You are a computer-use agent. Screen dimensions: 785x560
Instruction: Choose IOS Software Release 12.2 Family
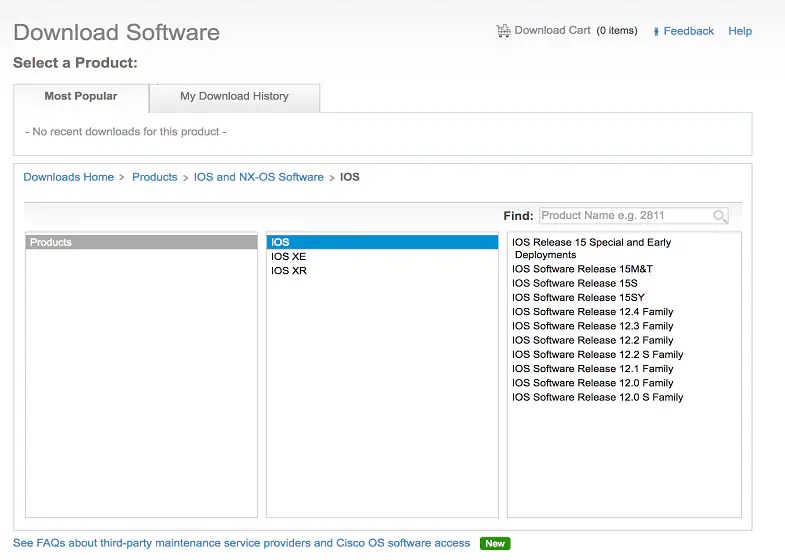(592, 340)
